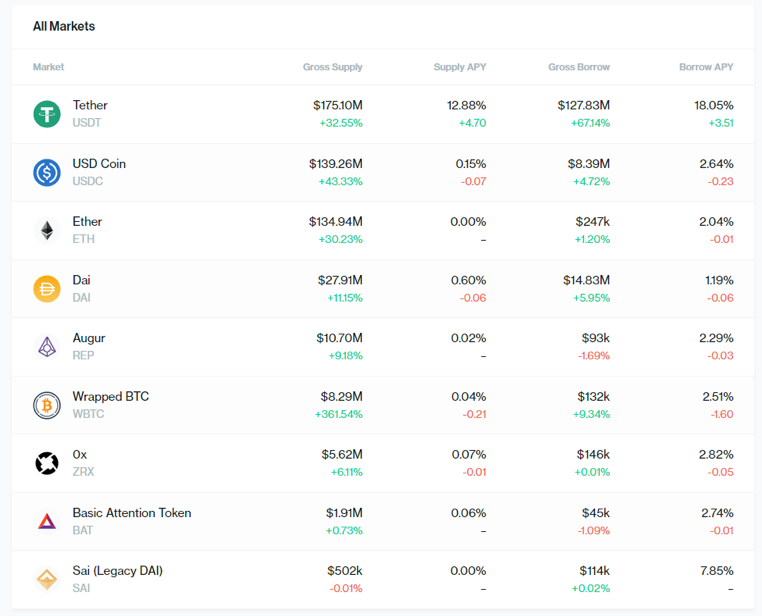
Task: Click the Dai yellow coin icon
Action: 47,289
